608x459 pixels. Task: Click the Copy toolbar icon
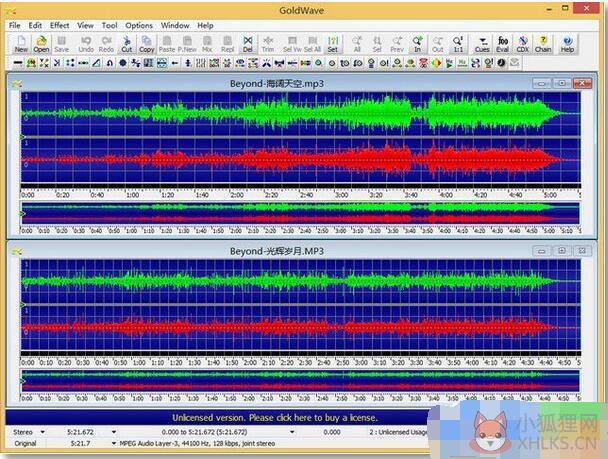tap(147, 44)
